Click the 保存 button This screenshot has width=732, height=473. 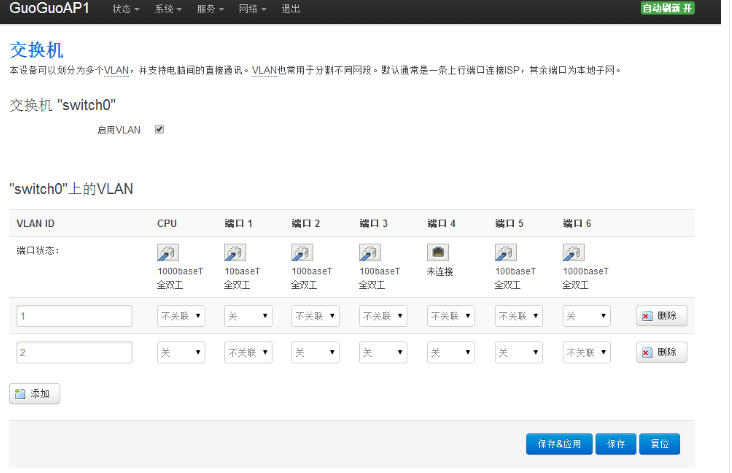click(x=616, y=444)
